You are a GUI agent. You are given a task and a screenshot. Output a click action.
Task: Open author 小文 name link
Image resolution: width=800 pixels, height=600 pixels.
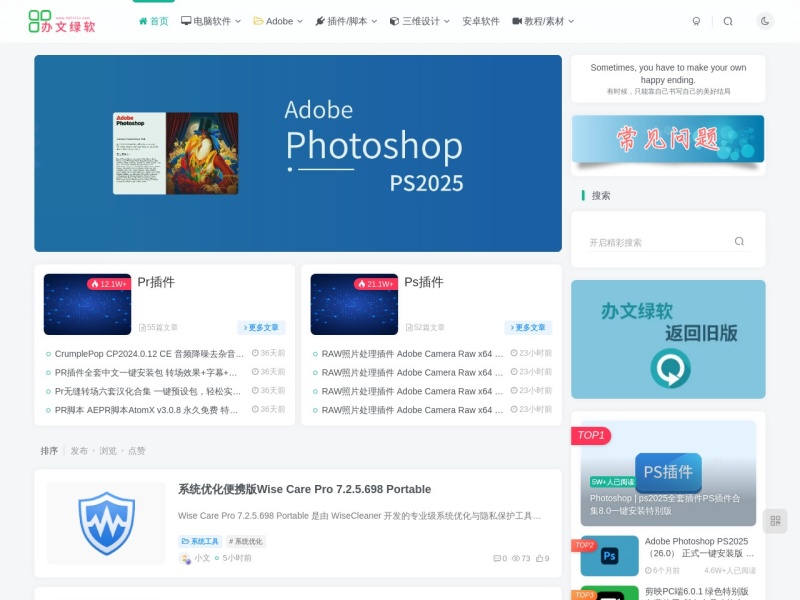202,558
